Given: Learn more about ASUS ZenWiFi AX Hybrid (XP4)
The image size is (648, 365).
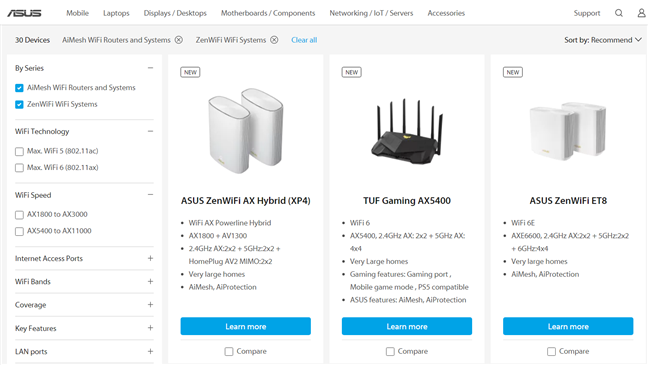Looking at the screenshot, I should click(245, 326).
